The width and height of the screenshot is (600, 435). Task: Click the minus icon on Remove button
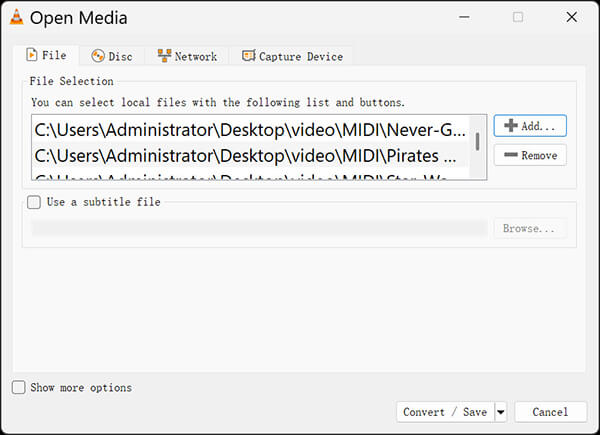pos(511,155)
